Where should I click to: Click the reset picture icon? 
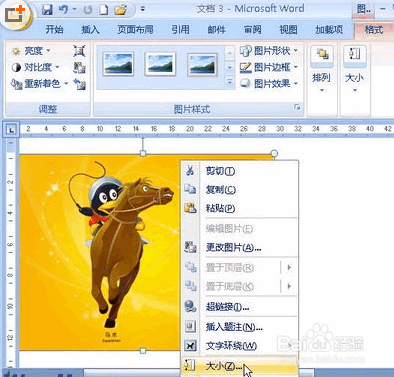coord(79,84)
